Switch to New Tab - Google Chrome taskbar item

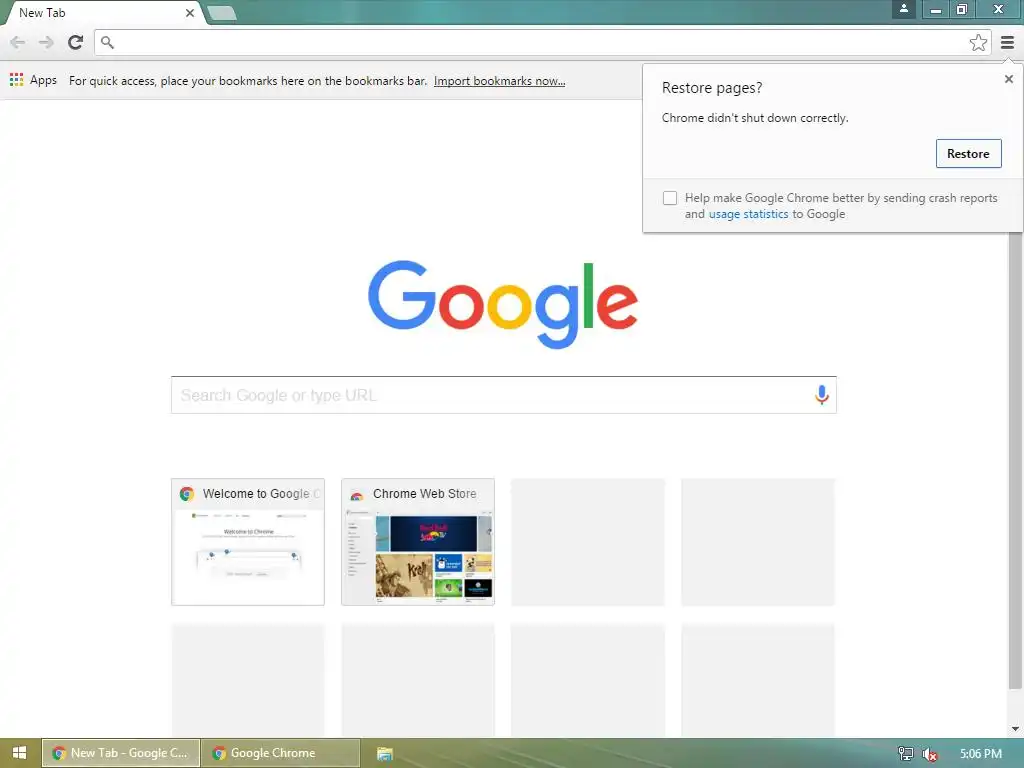click(121, 753)
